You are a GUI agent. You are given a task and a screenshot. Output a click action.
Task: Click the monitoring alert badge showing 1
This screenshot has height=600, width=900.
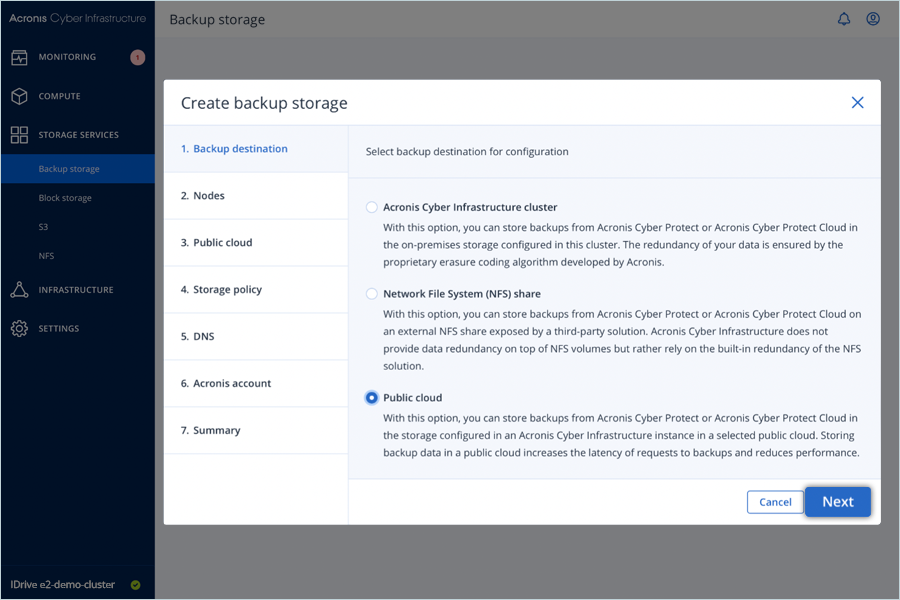coord(137,57)
